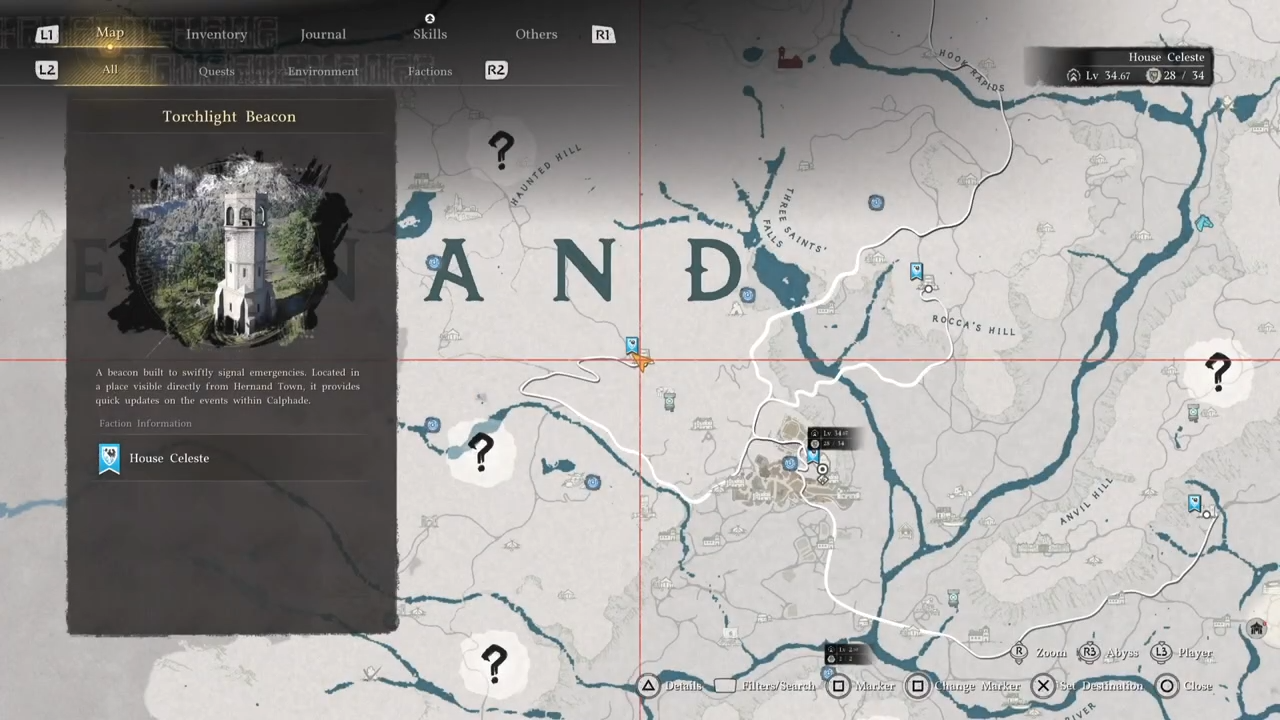Choose the Change Marker prompt
The image size is (1280, 720).
tap(965, 686)
